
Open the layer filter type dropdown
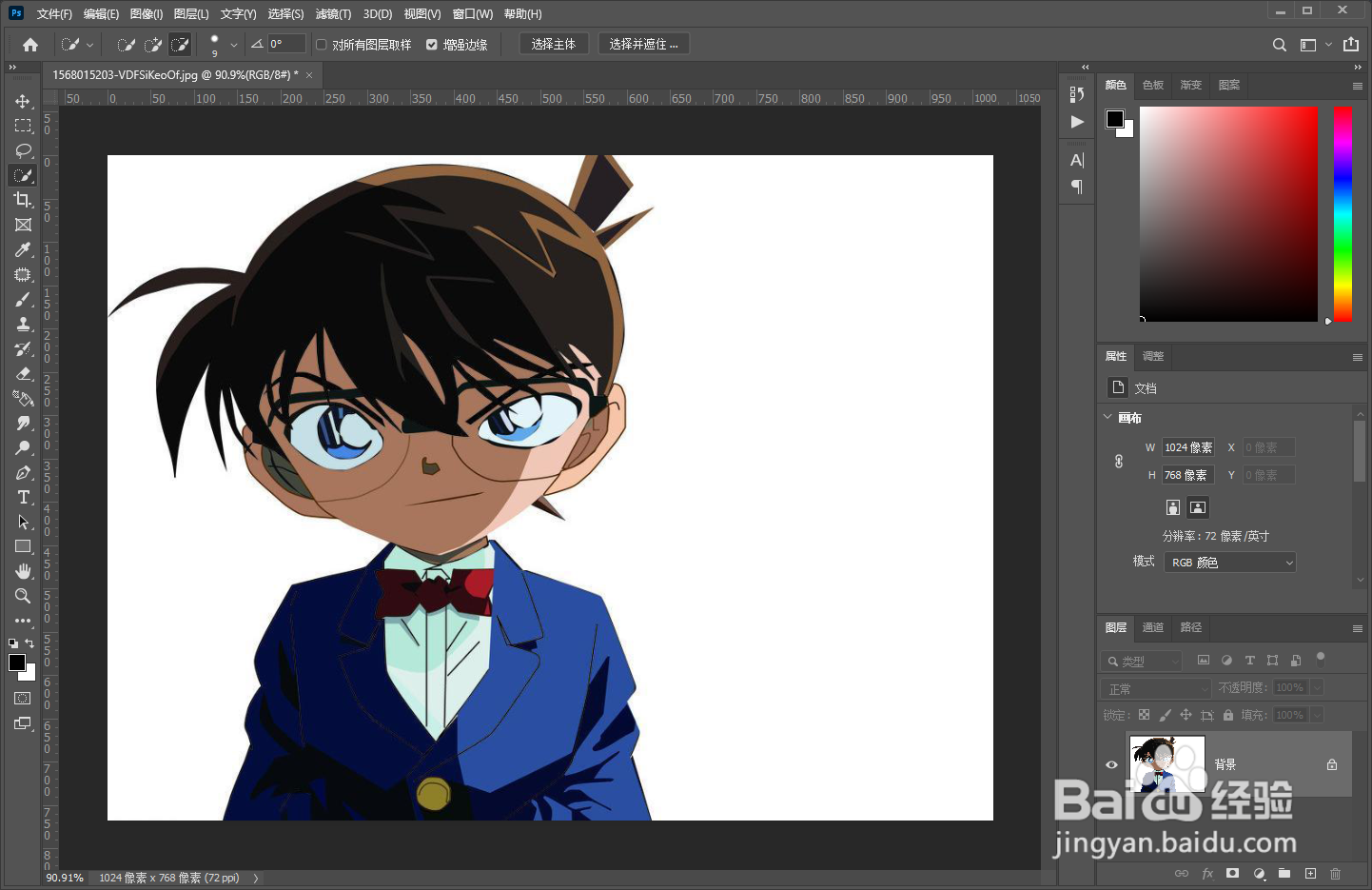1142,661
